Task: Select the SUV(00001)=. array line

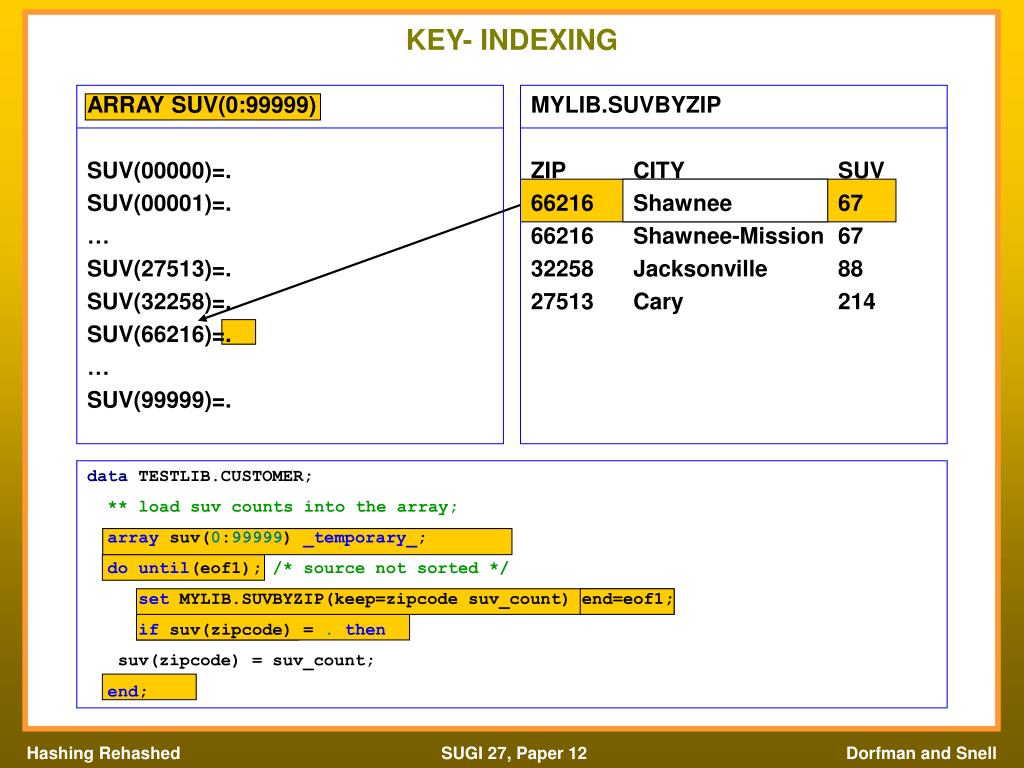Action: point(159,204)
